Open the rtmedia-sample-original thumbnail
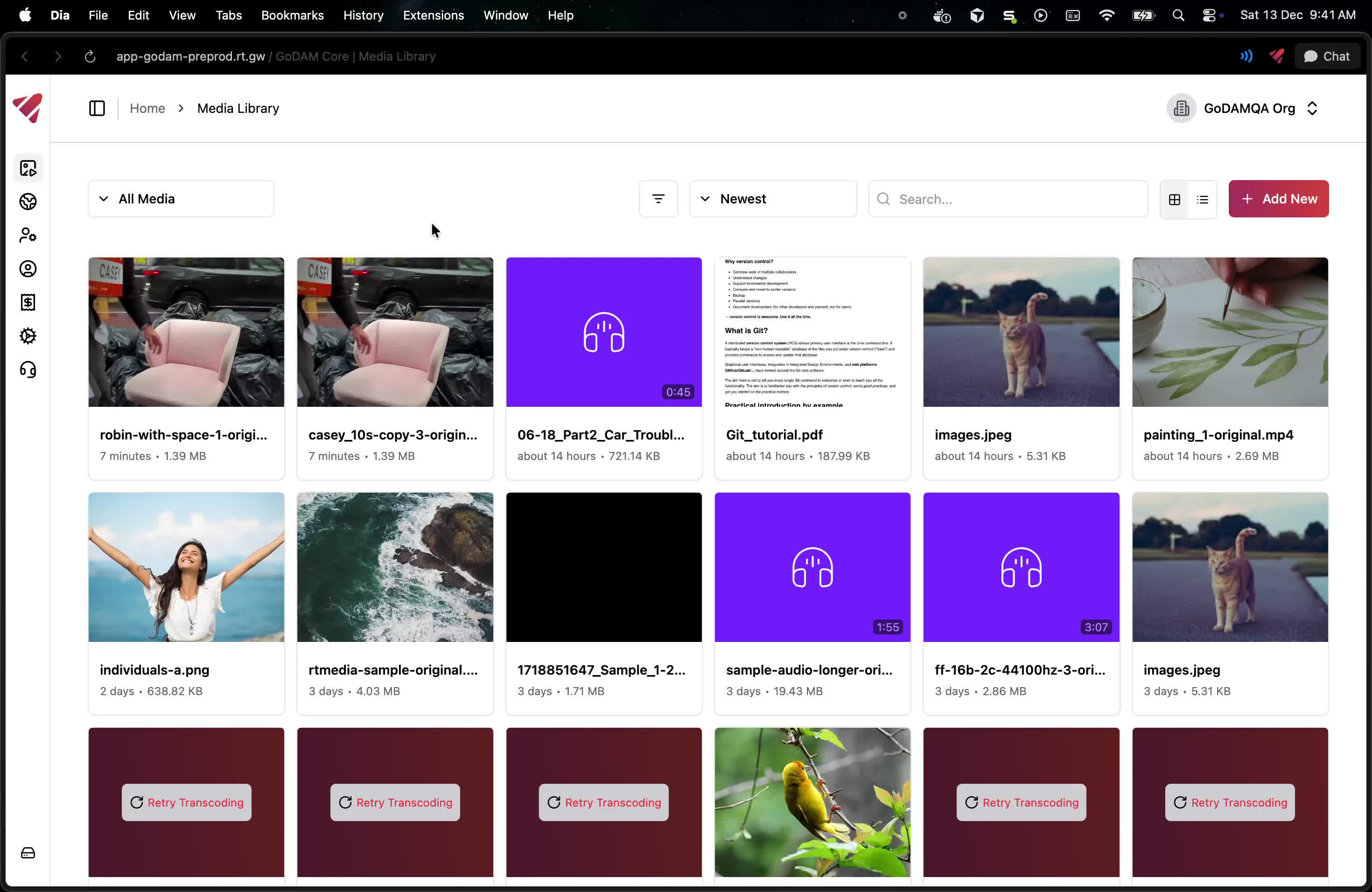This screenshot has width=1372, height=892. (x=395, y=567)
